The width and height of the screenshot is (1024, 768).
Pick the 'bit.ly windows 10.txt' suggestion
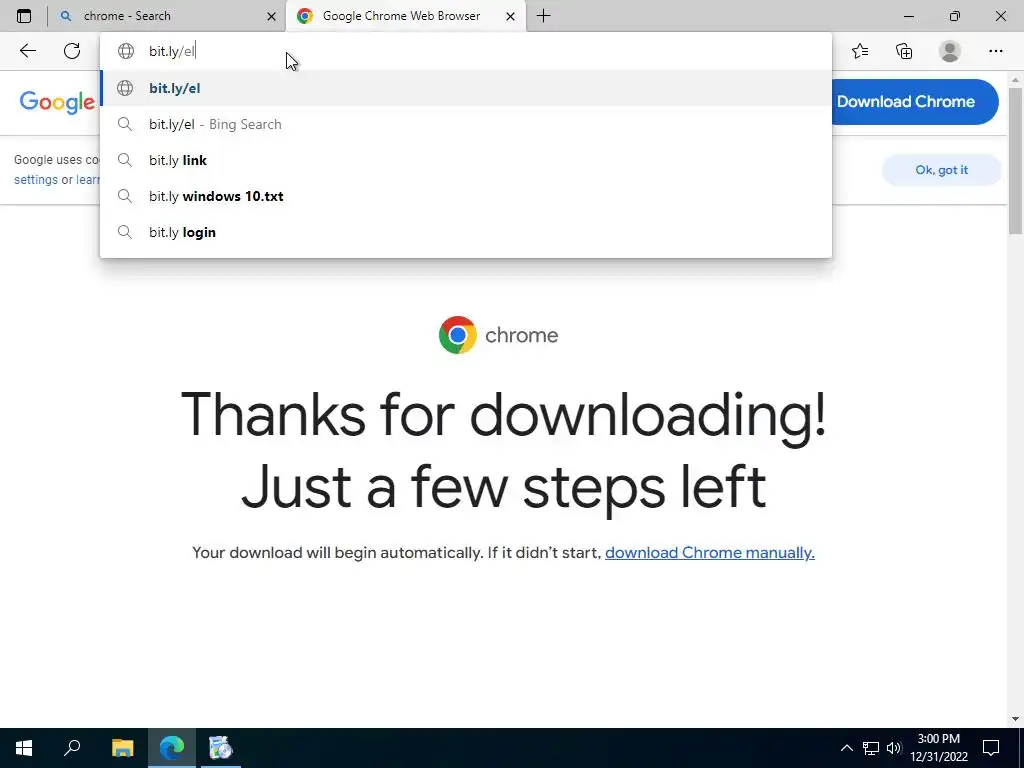point(466,196)
